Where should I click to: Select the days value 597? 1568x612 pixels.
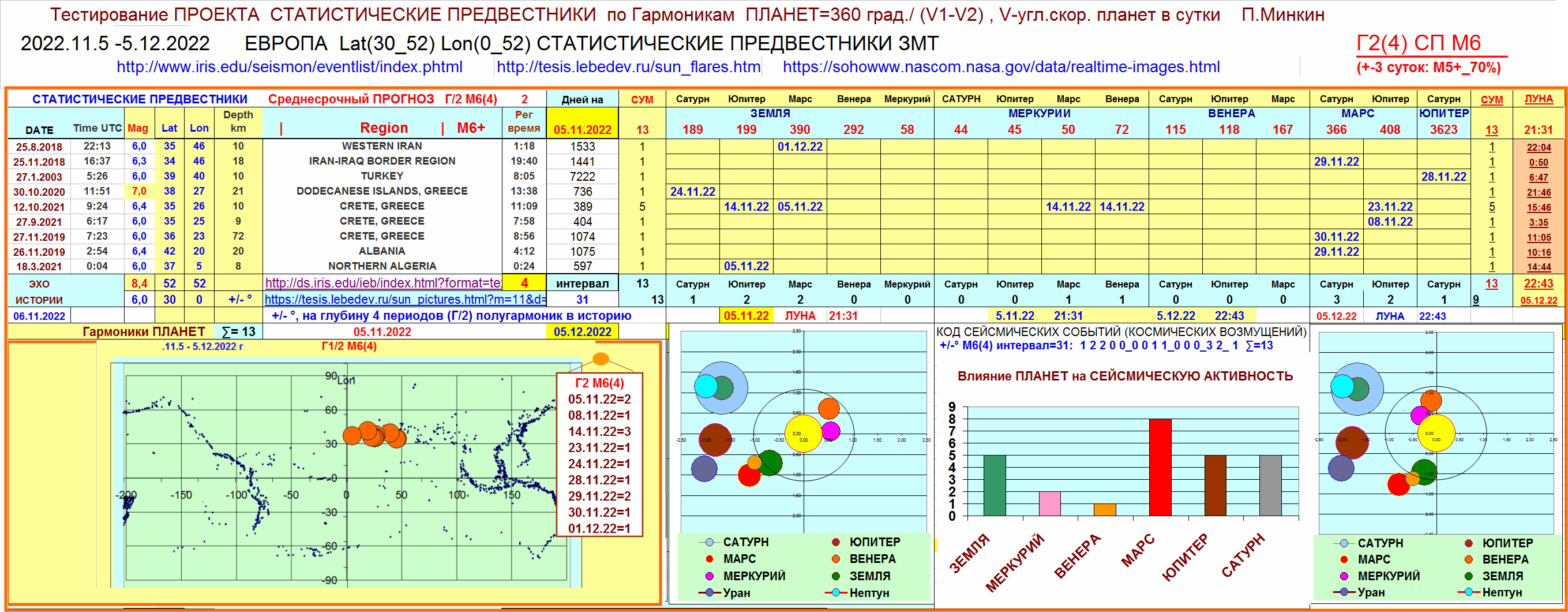coord(582,266)
